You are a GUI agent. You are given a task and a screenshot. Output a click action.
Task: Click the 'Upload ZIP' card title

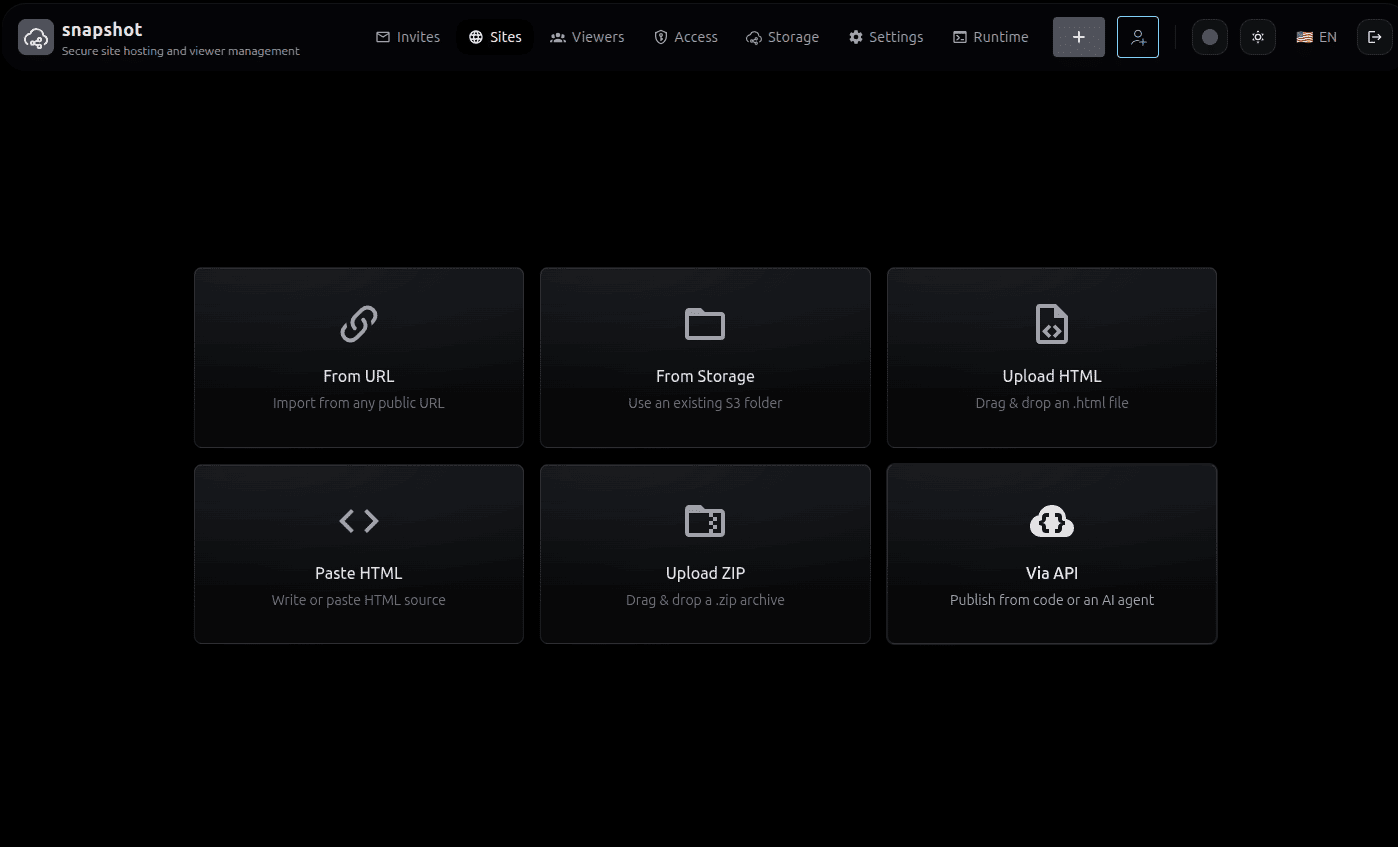tap(705, 573)
